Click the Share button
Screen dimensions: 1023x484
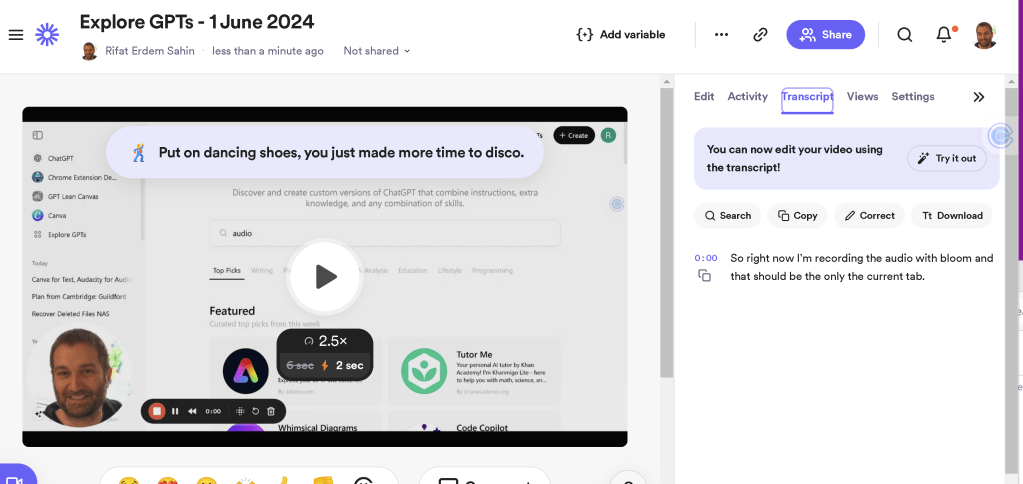[x=825, y=35]
